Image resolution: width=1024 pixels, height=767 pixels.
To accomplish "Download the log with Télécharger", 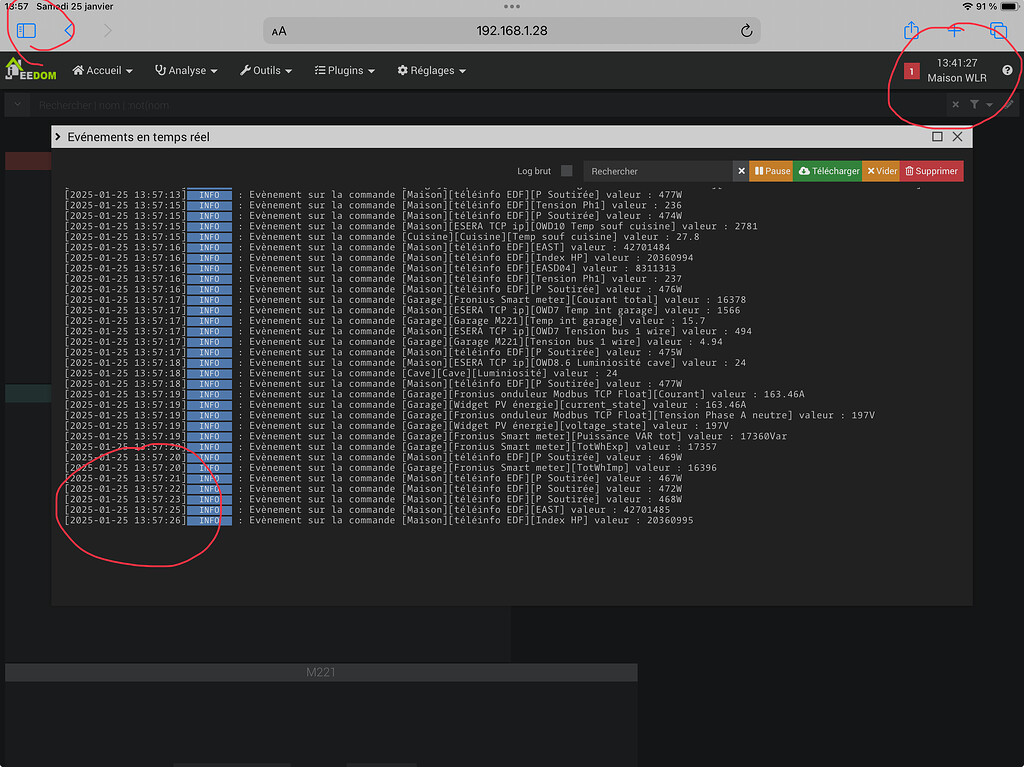I will coord(828,170).
